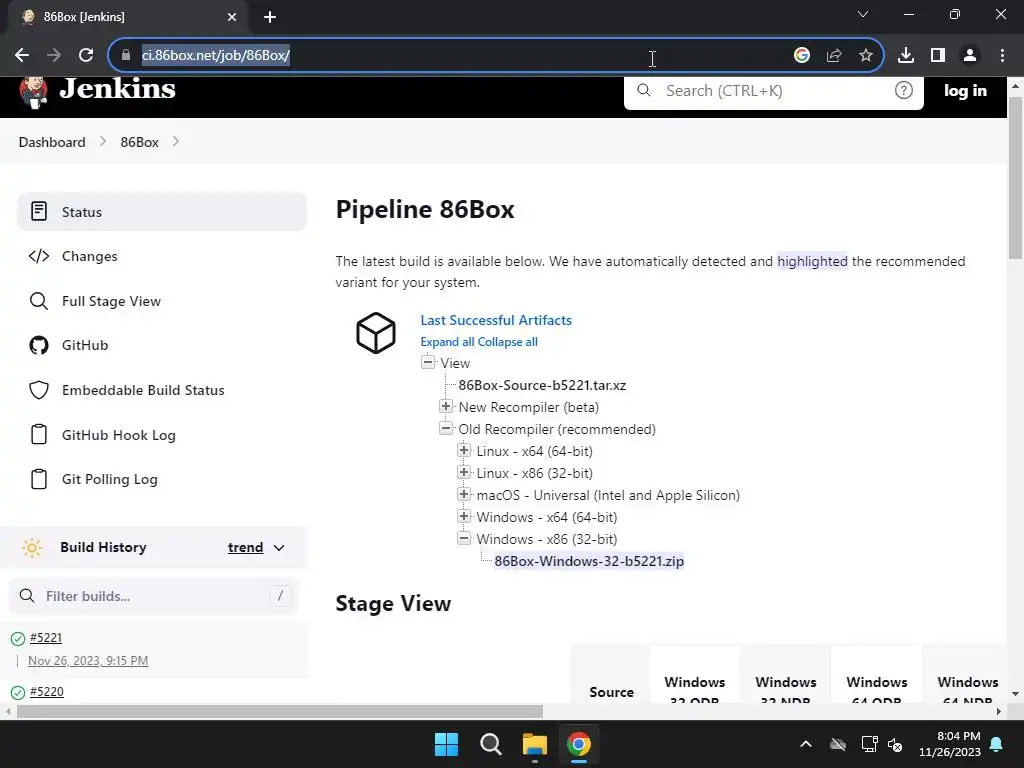Open File Explorer from taskbar
This screenshot has width=1024, height=768.
click(x=534, y=744)
